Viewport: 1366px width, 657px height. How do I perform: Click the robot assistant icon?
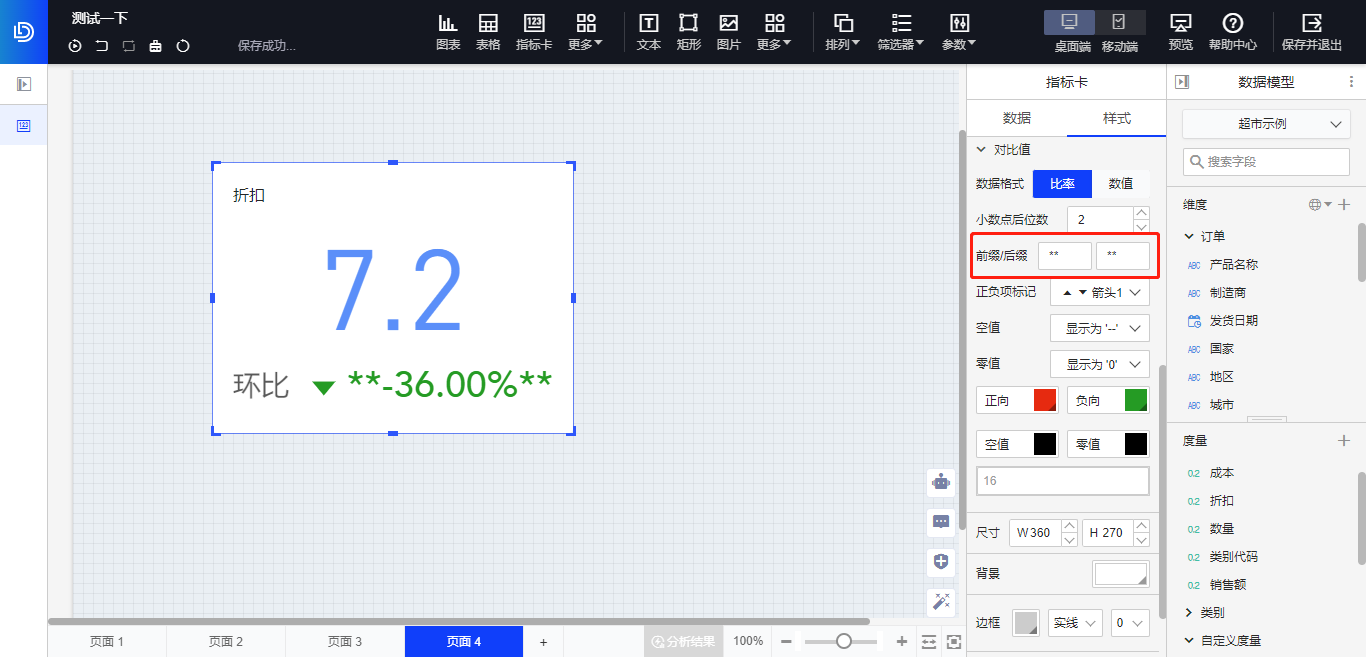tap(941, 482)
